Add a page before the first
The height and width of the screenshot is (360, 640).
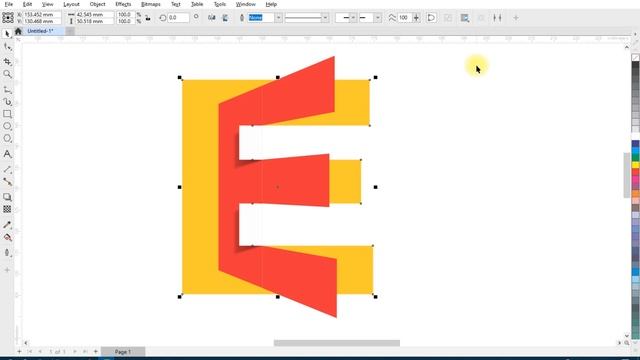pyautogui.click(x=19, y=351)
